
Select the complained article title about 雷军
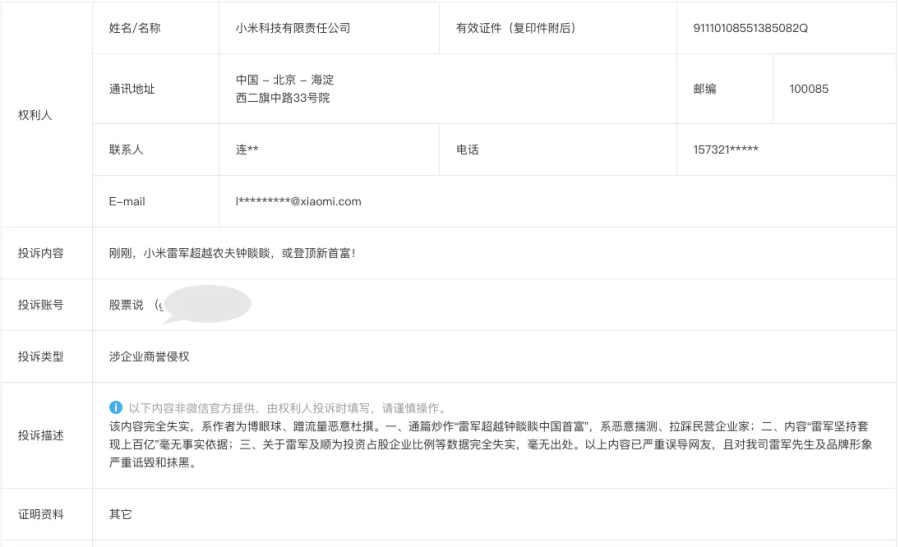click(232, 253)
